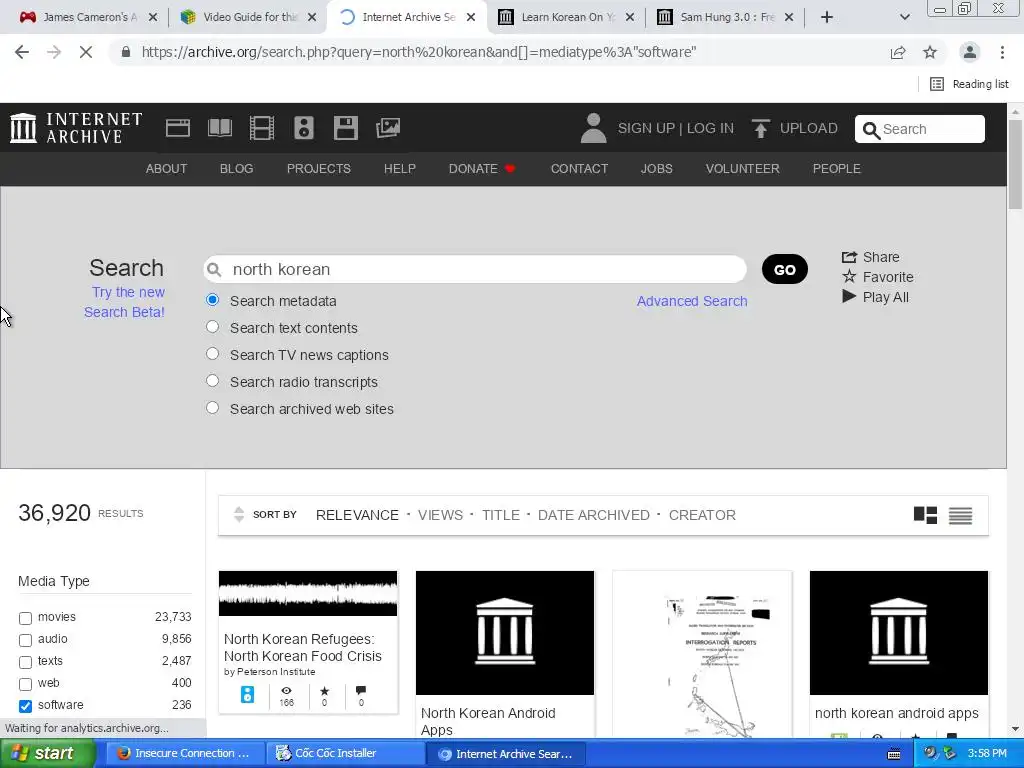View site security lock info
Viewport: 1024px width, 768px height.
(x=126, y=52)
